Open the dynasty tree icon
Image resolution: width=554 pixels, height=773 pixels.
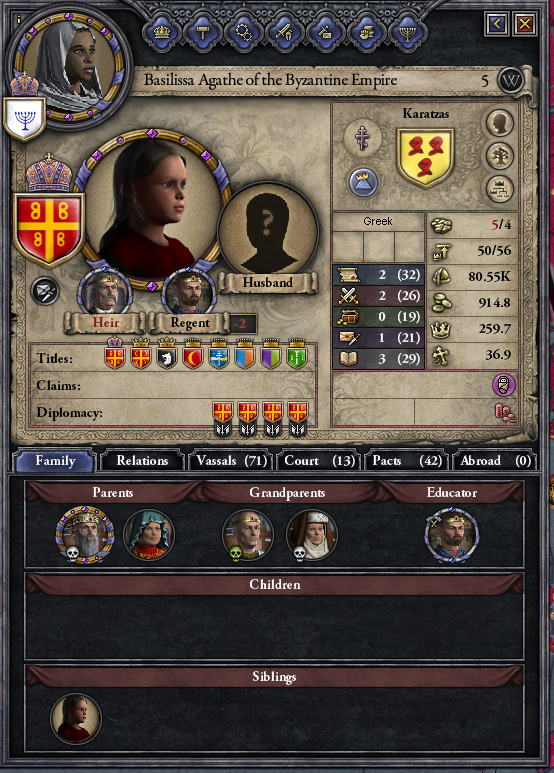coord(500,156)
